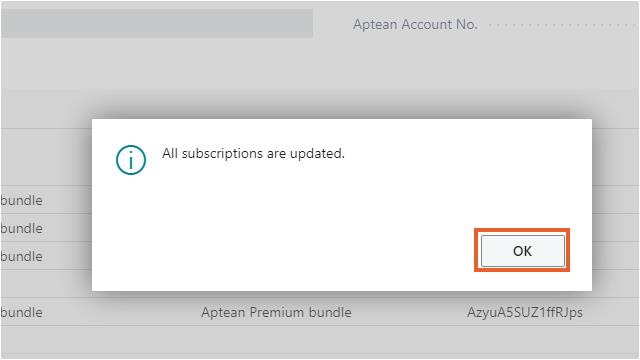Click the 'bundle' cell left of Aptean Premium bundle
Viewport: 640px width, 360px height.
click(22, 312)
